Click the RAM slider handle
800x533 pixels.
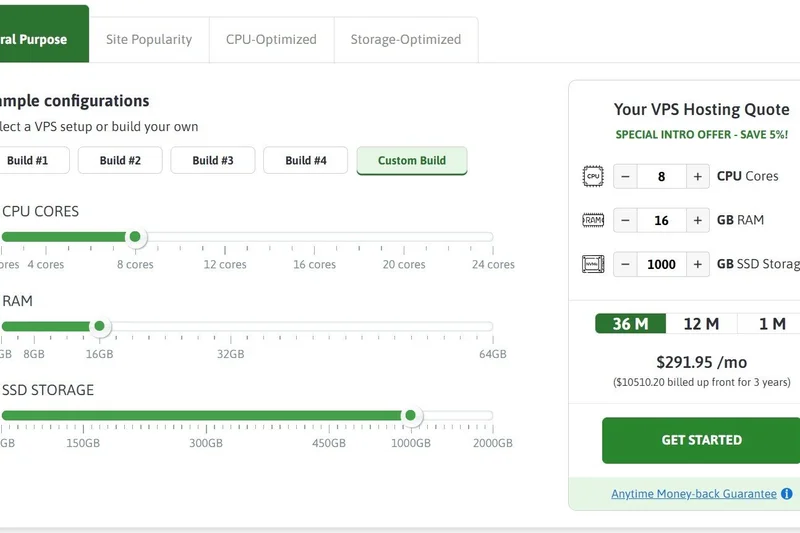coord(99,326)
